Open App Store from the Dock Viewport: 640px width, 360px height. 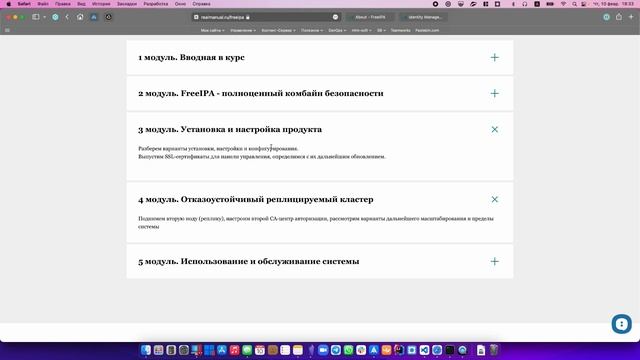coord(222,350)
